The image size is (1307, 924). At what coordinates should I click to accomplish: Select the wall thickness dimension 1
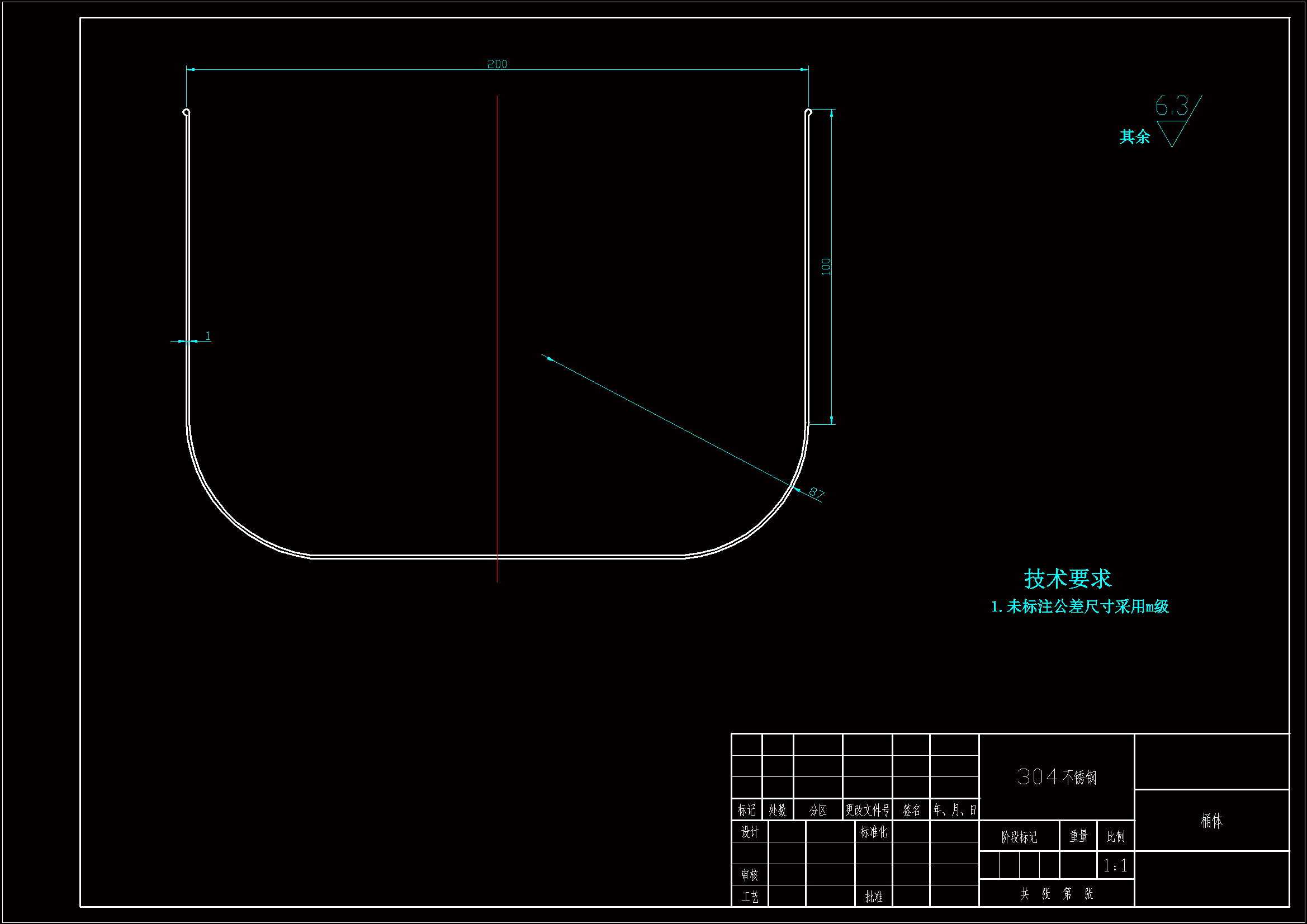click(x=208, y=336)
